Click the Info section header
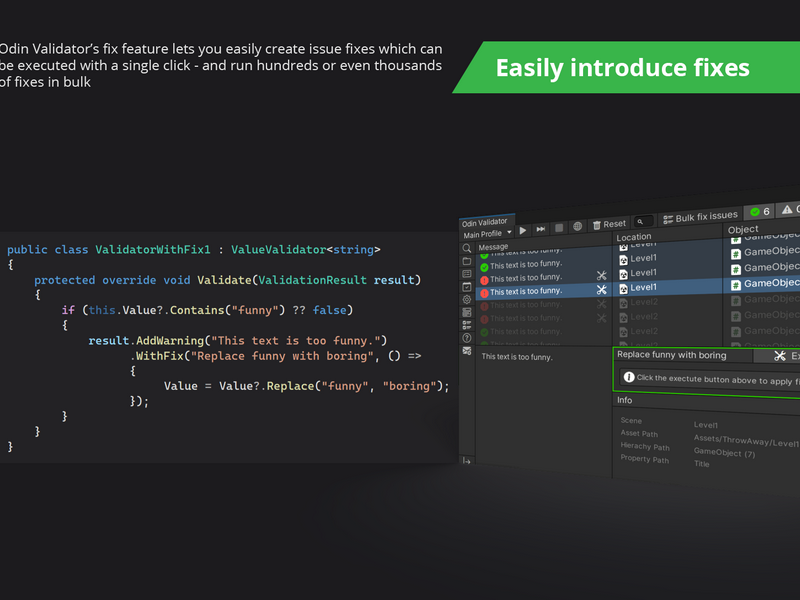This screenshot has width=800, height=600. [x=624, y=400]
